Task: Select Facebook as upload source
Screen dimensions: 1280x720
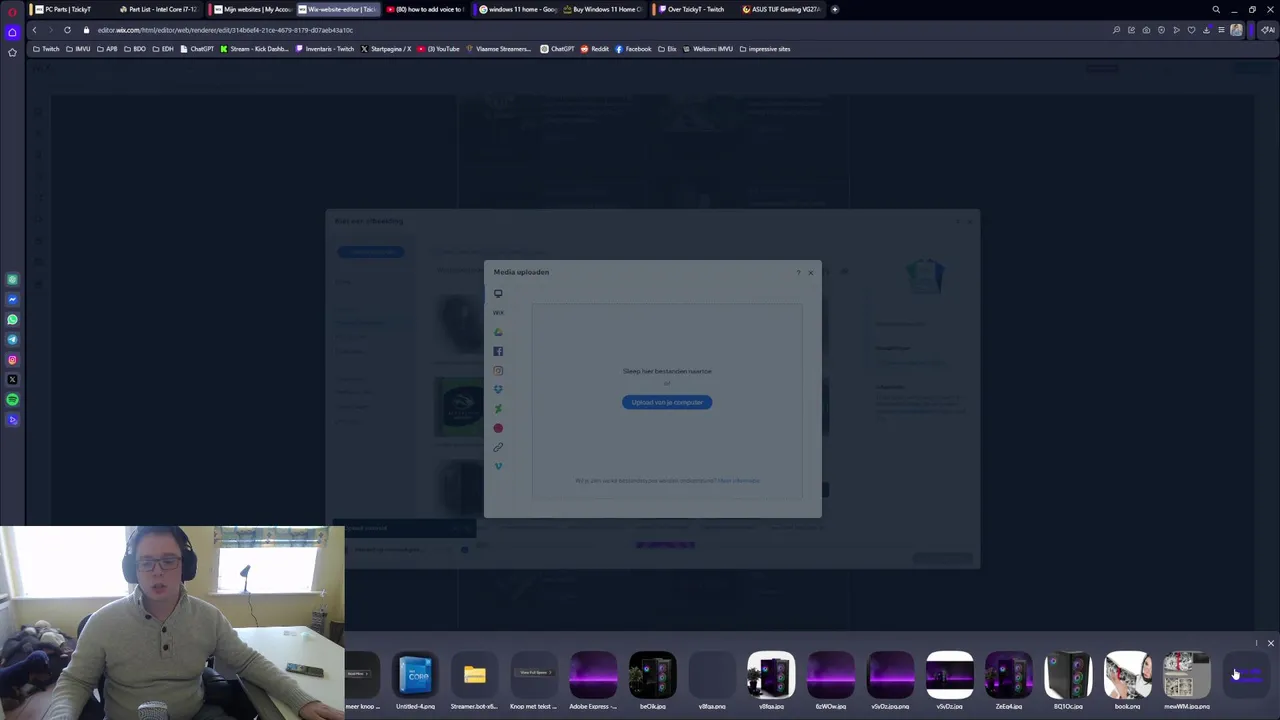Action: click(x=498, y=351)
